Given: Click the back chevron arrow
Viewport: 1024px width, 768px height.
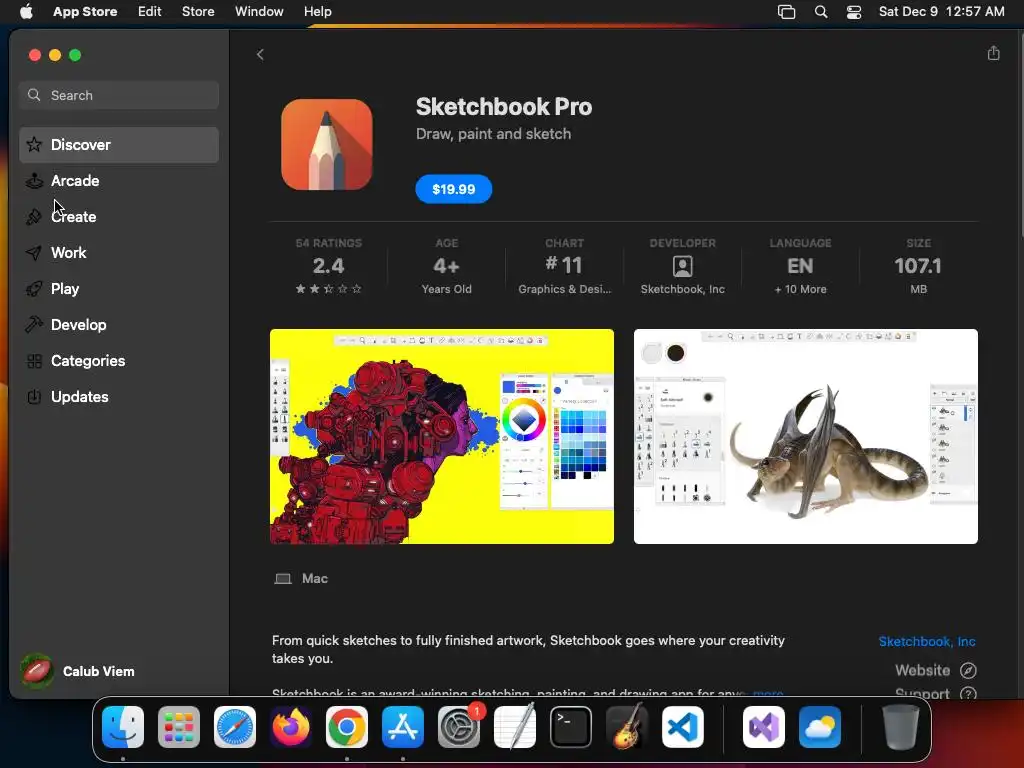Looking at the screenshot, I should 260,54.
